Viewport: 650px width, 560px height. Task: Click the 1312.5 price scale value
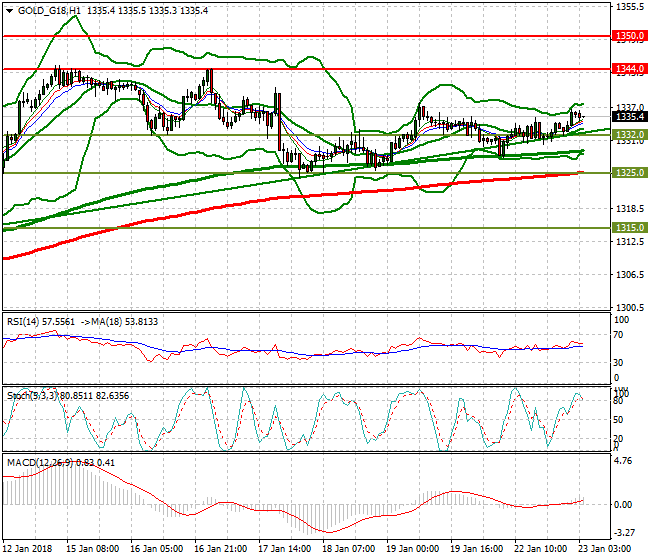tap(630, 241)
